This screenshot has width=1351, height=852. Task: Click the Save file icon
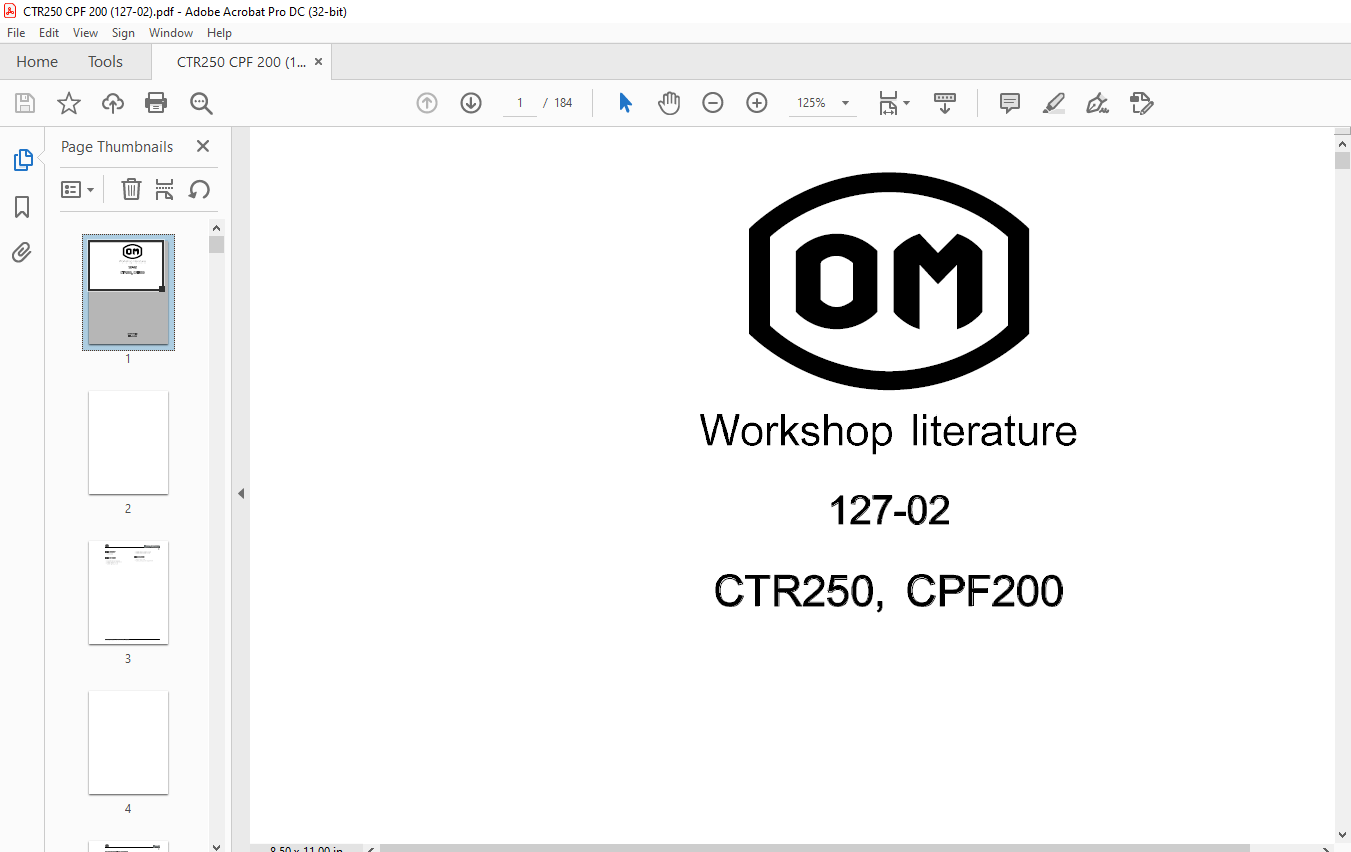[x=25, y=103]
